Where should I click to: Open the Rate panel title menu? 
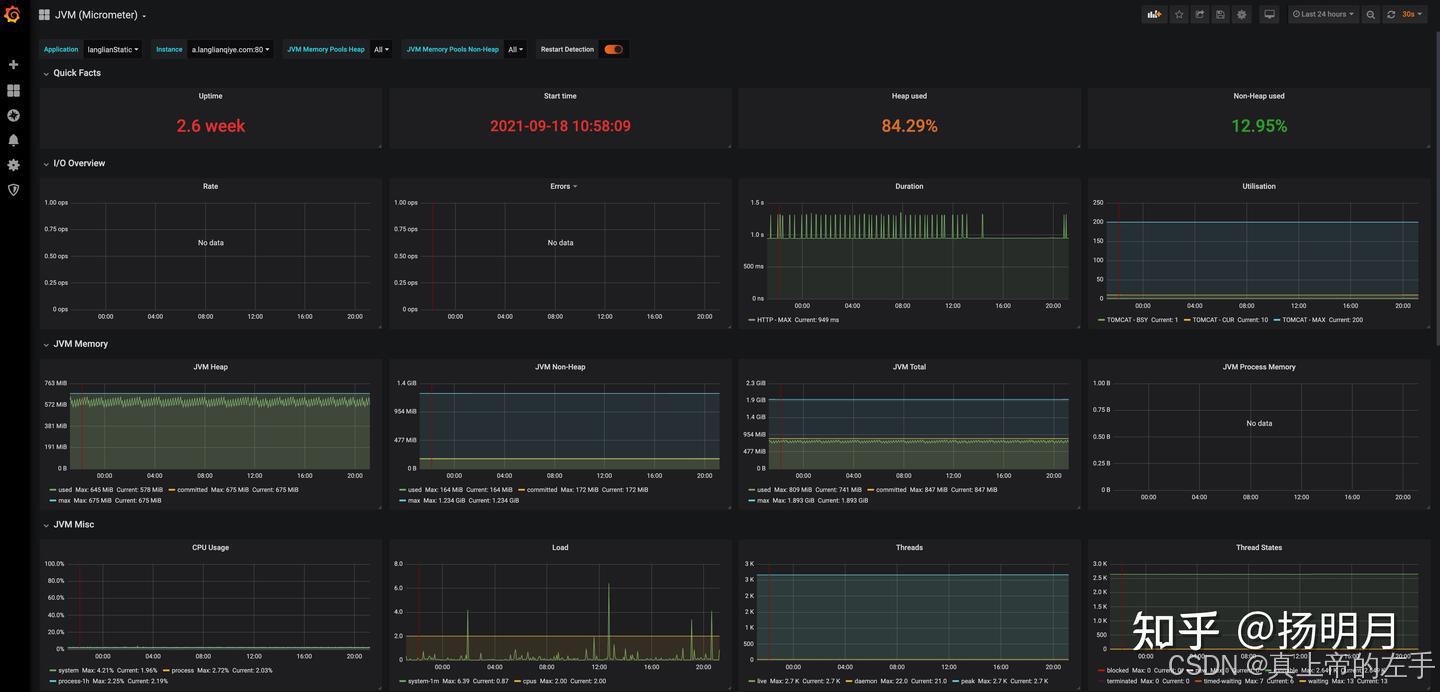tap(210, 186)
